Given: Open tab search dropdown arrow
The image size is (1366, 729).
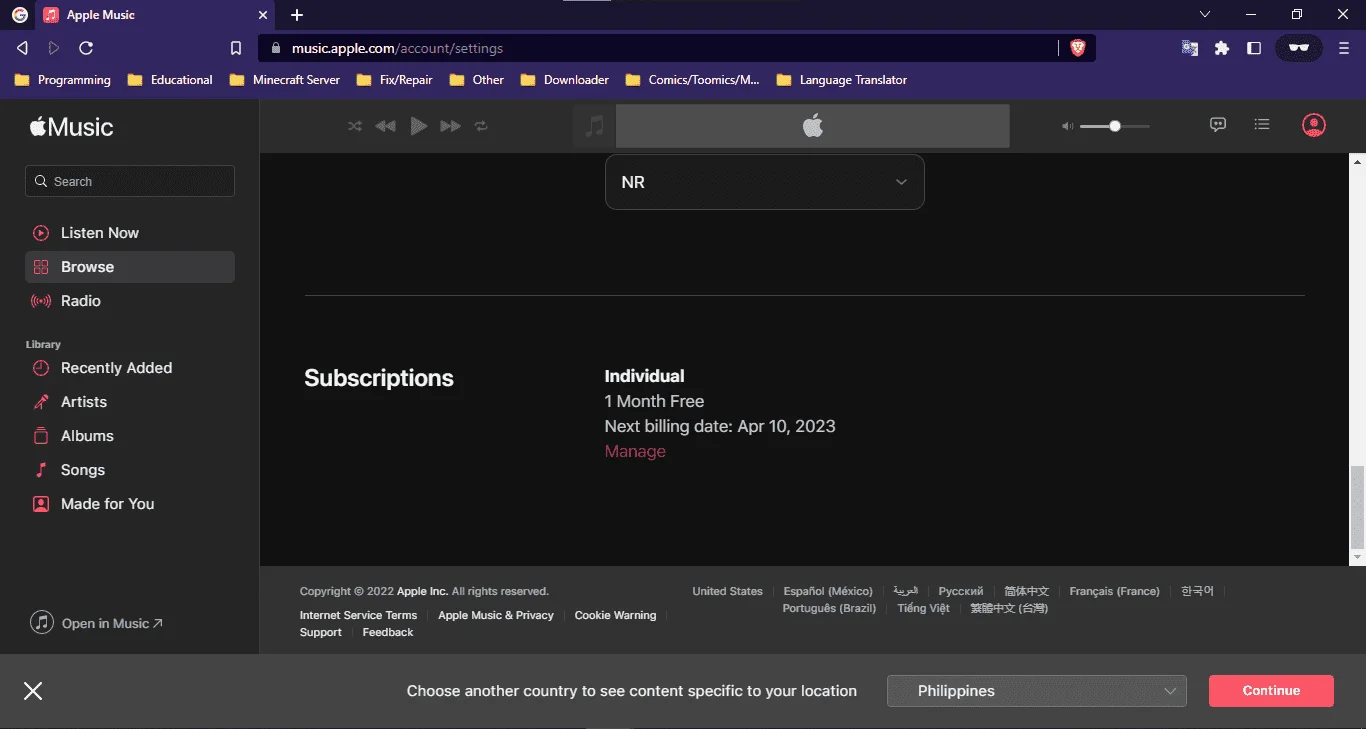Looking at the screenshot, I should (1205, 14).
